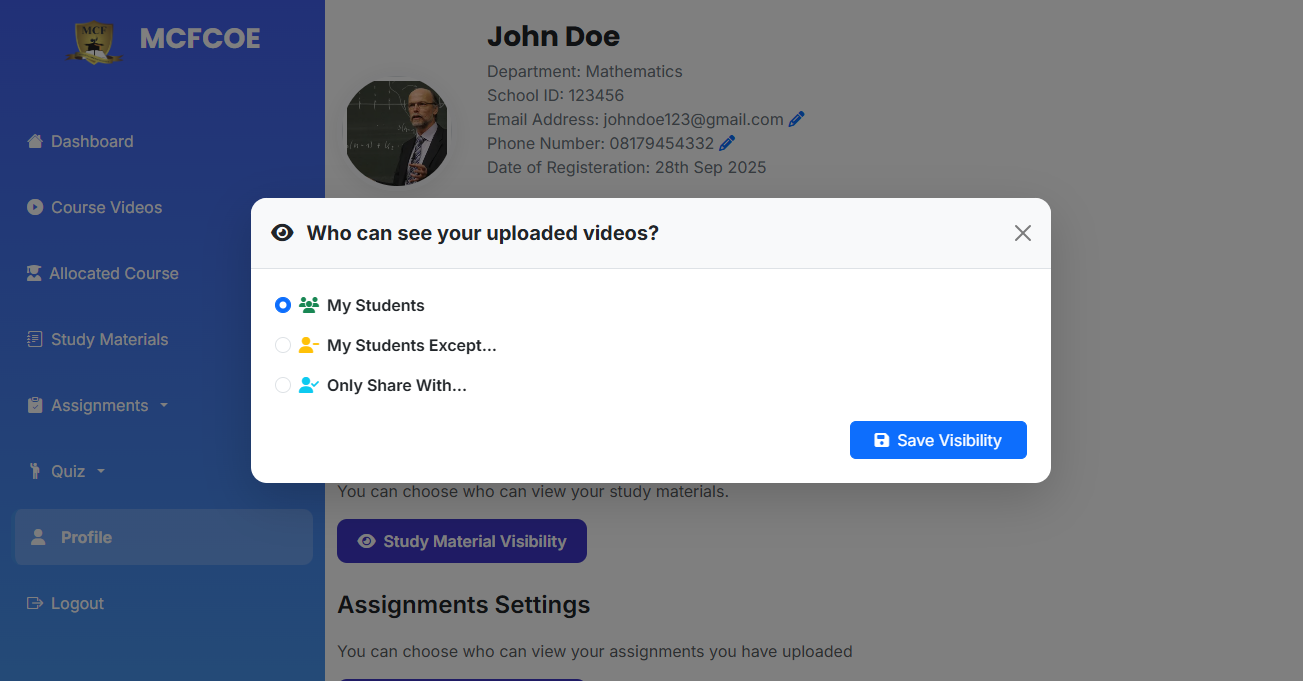Click the cyan user-check icon
The image size is (1303, 681).
[x=309, y=385]
